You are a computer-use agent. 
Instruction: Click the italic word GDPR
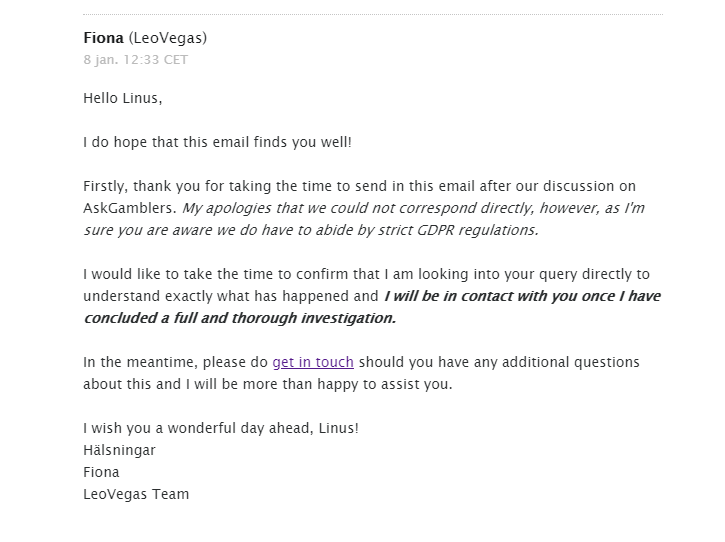tap(436, 230)
